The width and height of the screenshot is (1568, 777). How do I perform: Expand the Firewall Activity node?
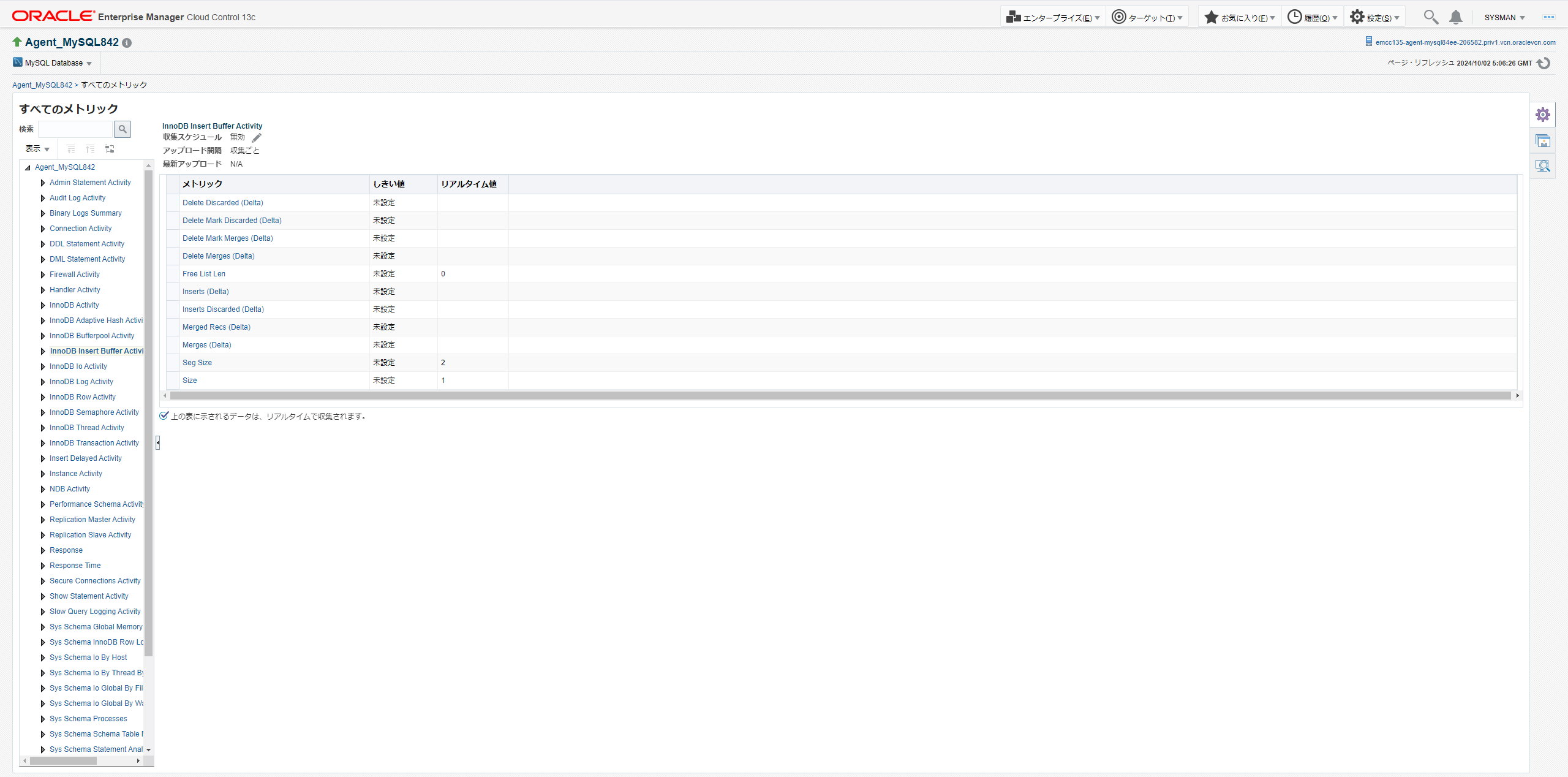(x=42, y=275)
